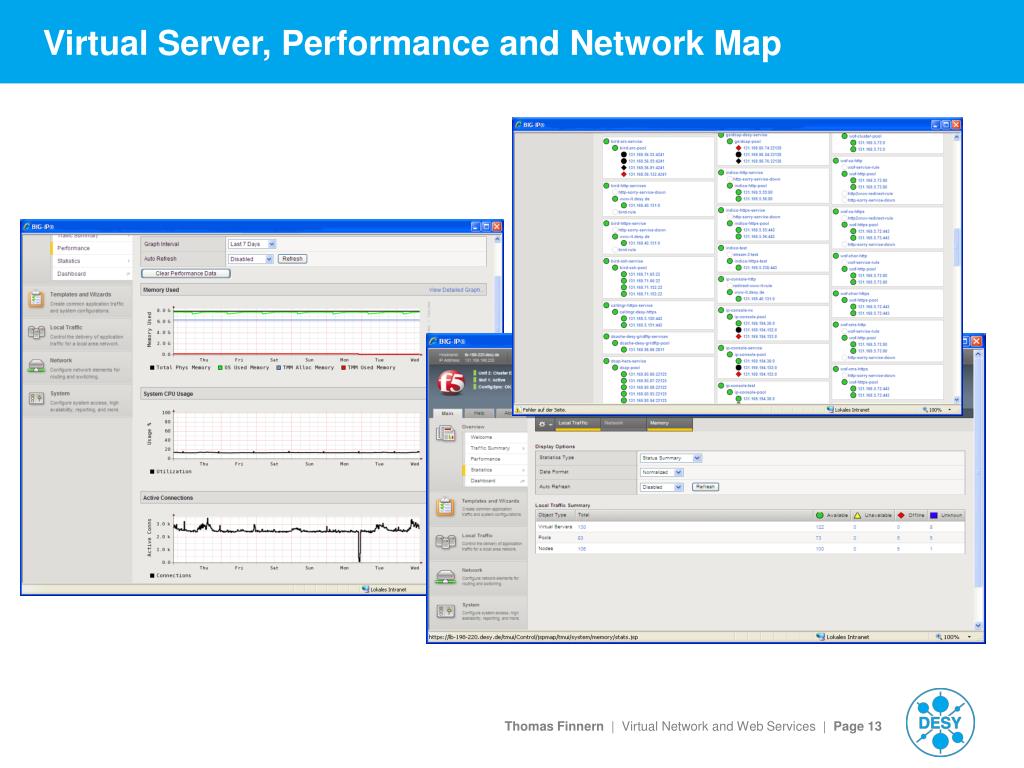The width and height of the screenshot is (1024, 768).
Task: Open zoom 100% arrow in network map status bar
Action: tap(950, 410)
